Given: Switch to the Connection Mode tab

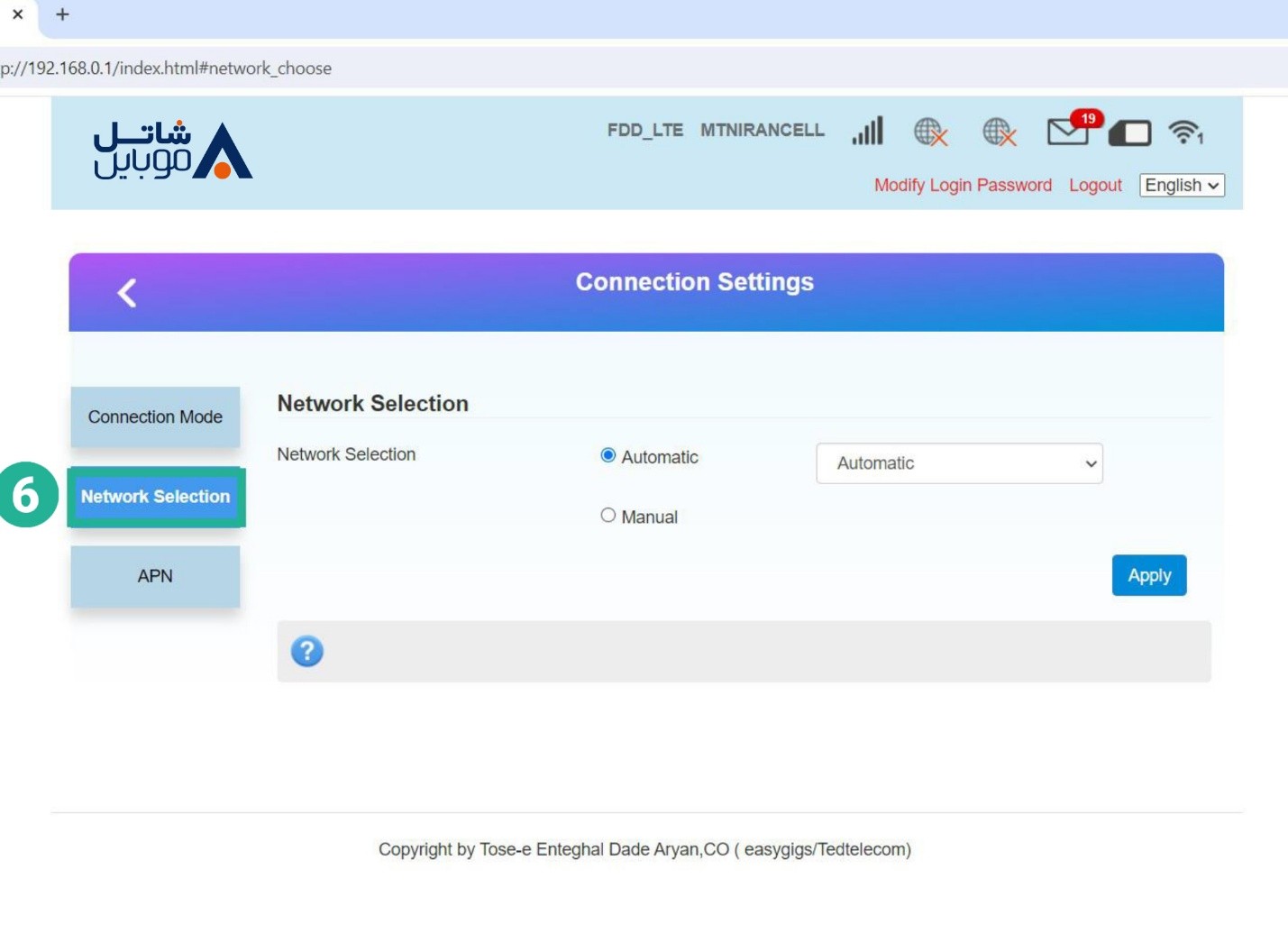Looking at the screenshot, I should click(x=155, y=416).
